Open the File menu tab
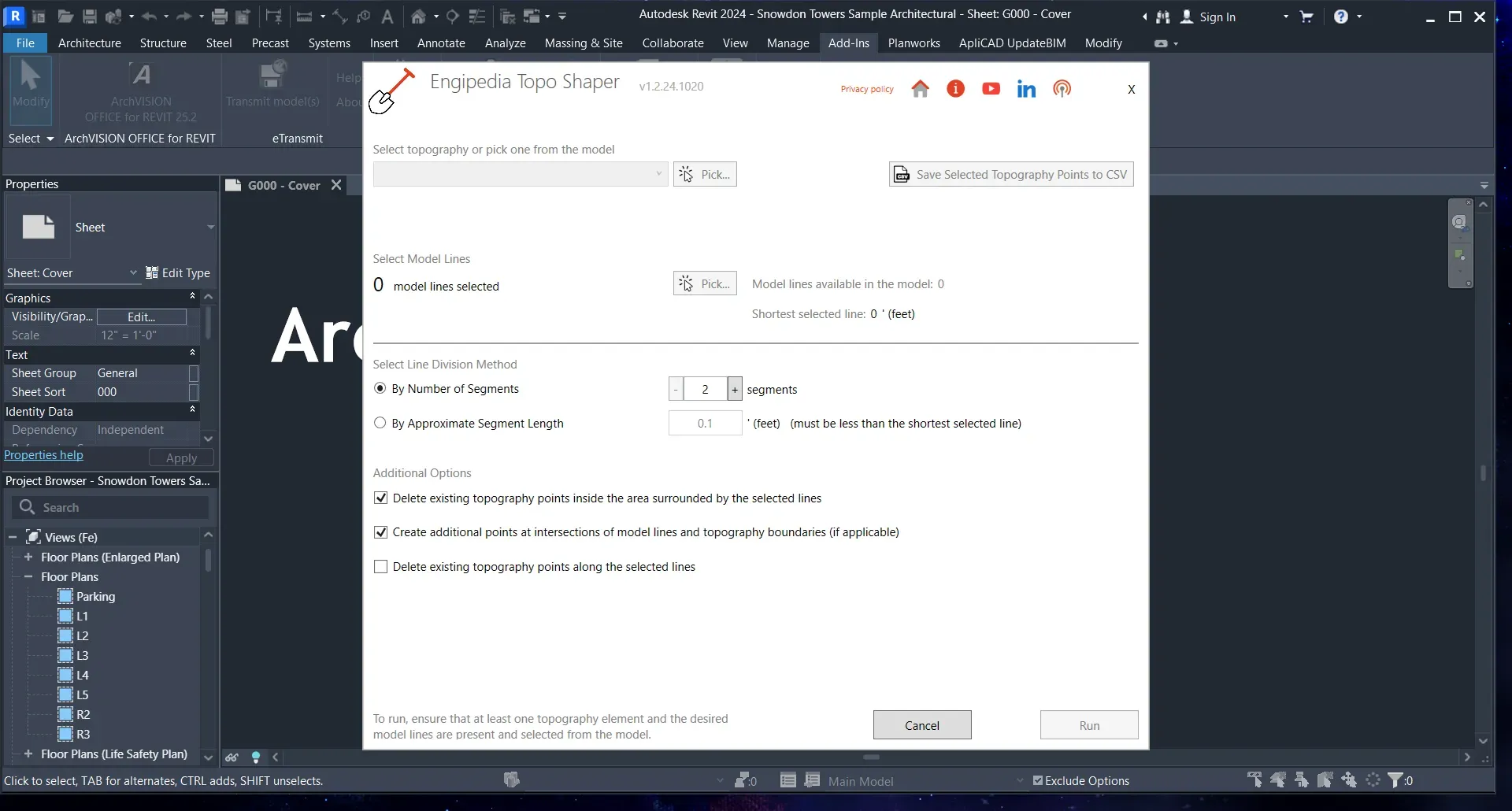1512x811 pixels. [x=25, y=43]
